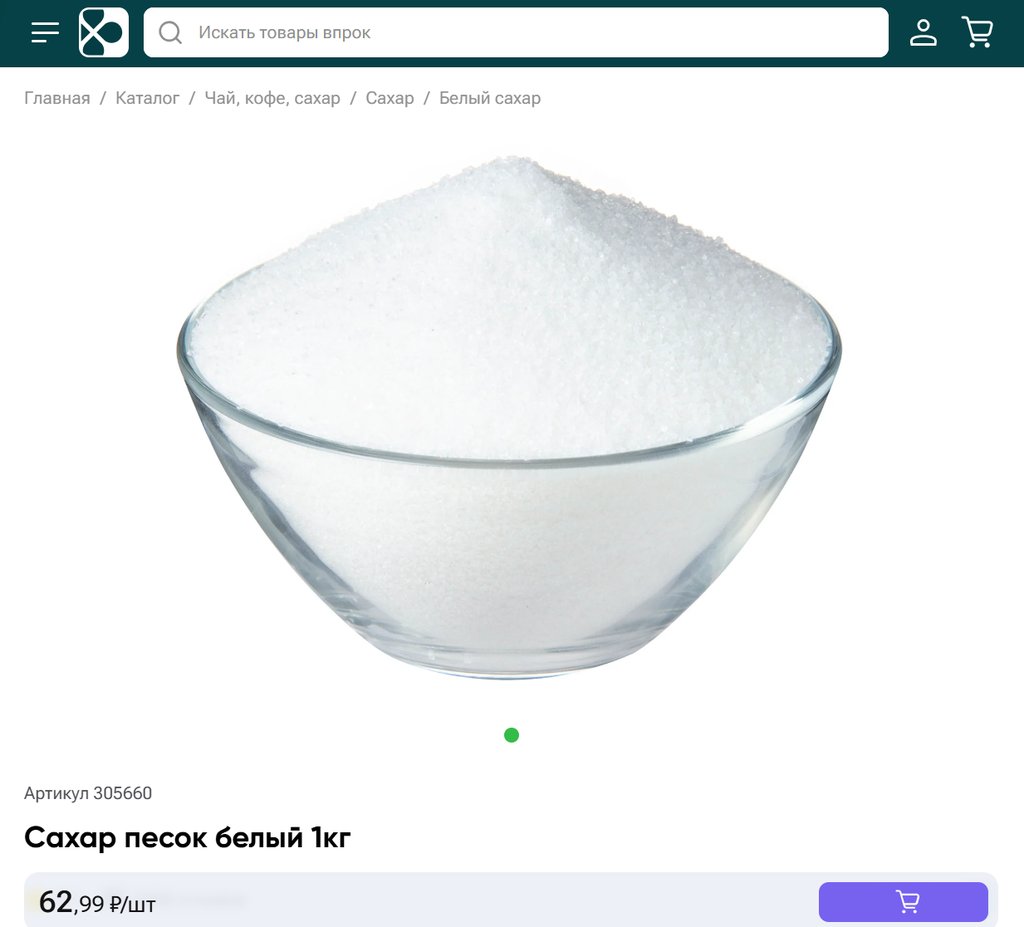
Task: Click the sugar bowl product photo
Action: [x=509, y=417]
